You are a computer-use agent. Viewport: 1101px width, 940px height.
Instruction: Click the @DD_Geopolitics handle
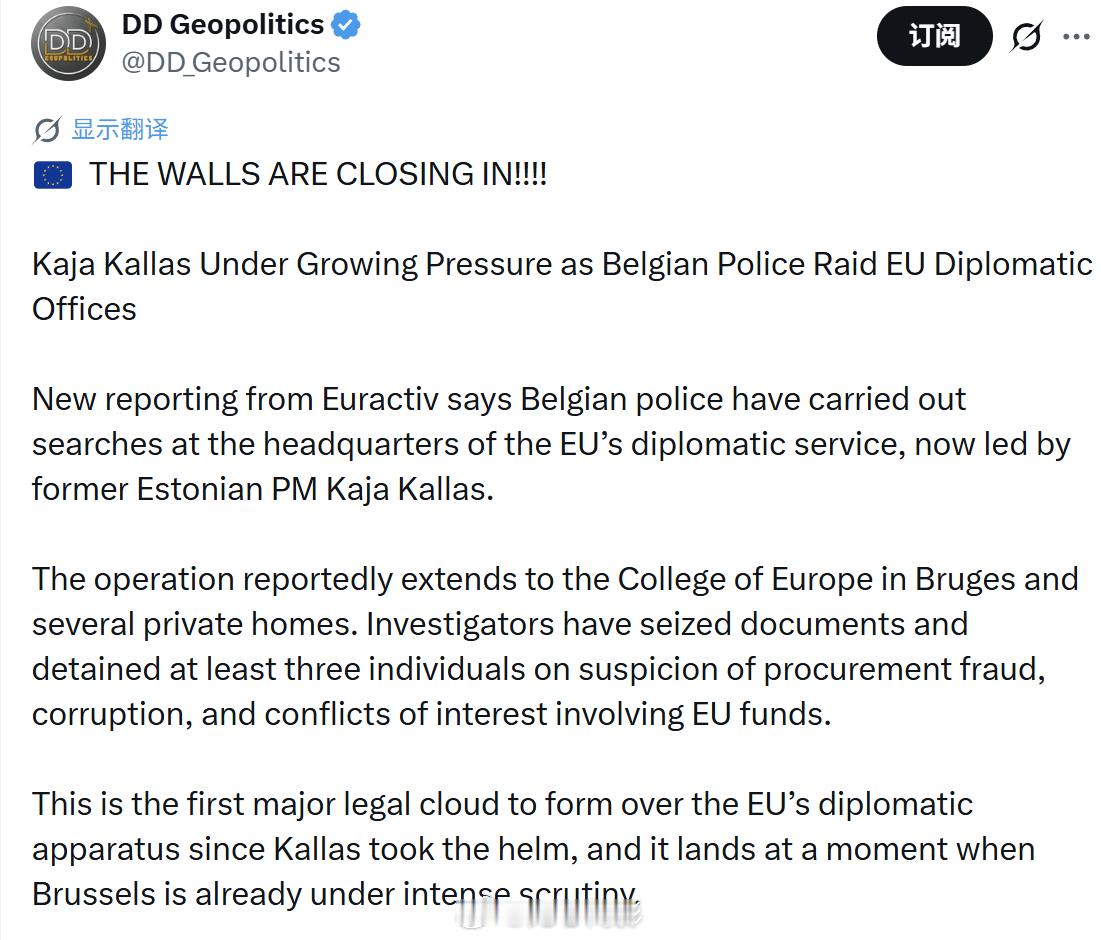[231, 62]
